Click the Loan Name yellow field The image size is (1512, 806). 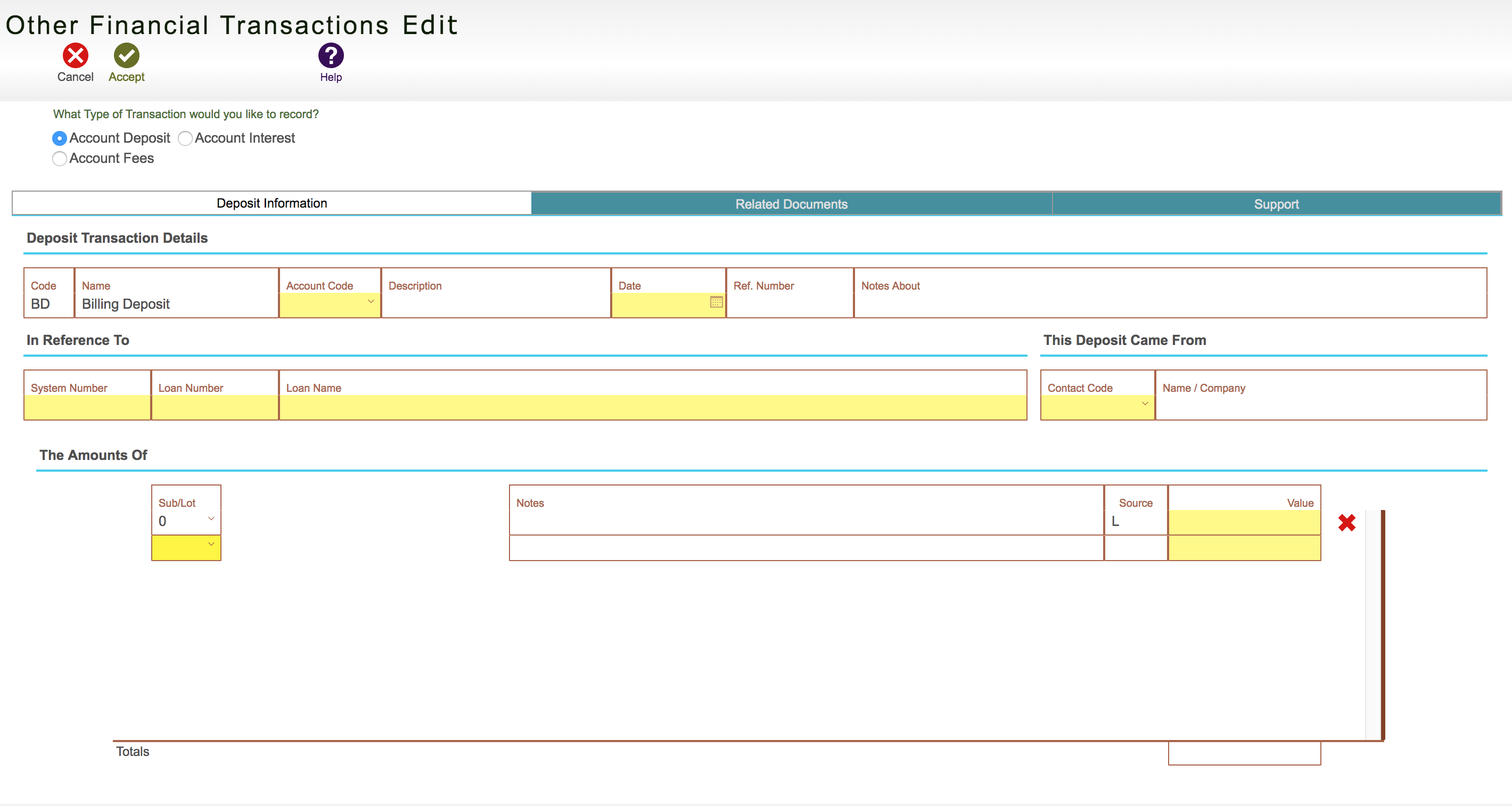pyautogui.click(x=652, y=407)
